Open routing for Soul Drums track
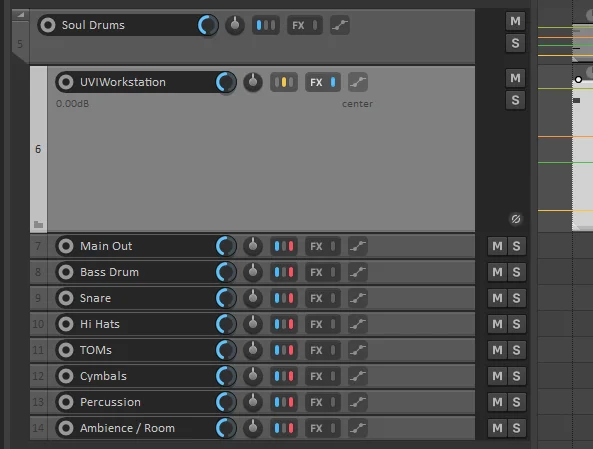 [265, 25]
